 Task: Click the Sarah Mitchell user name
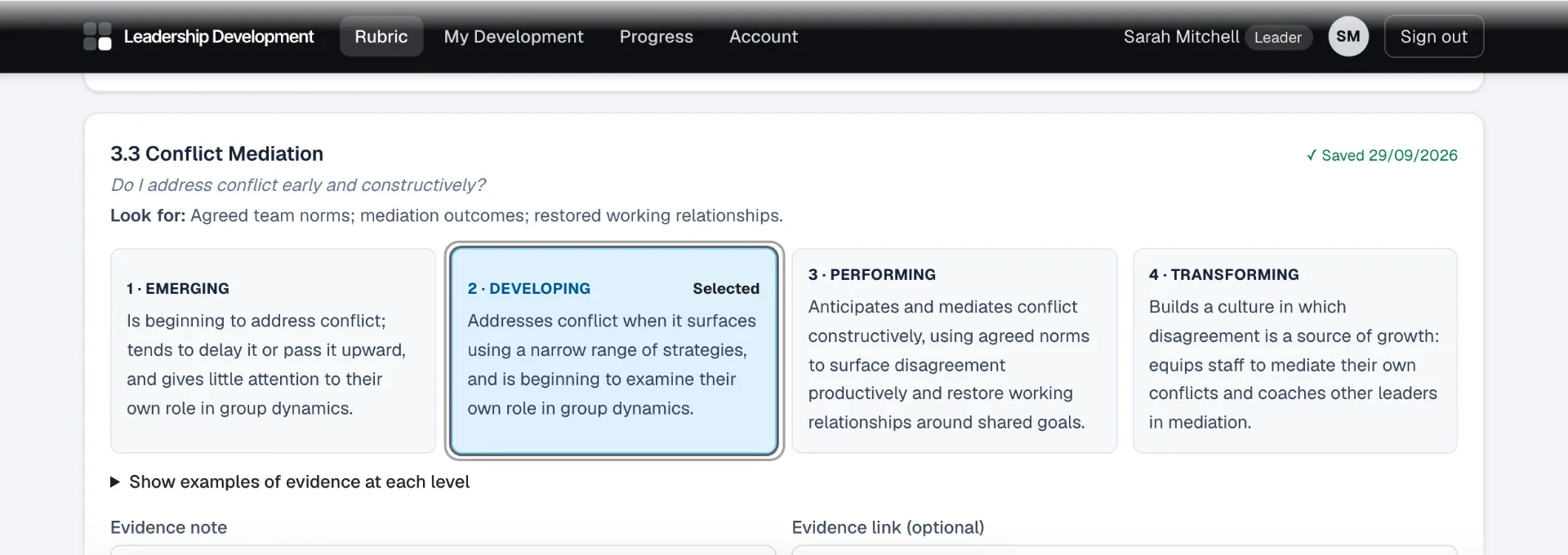coord(1181,37)
